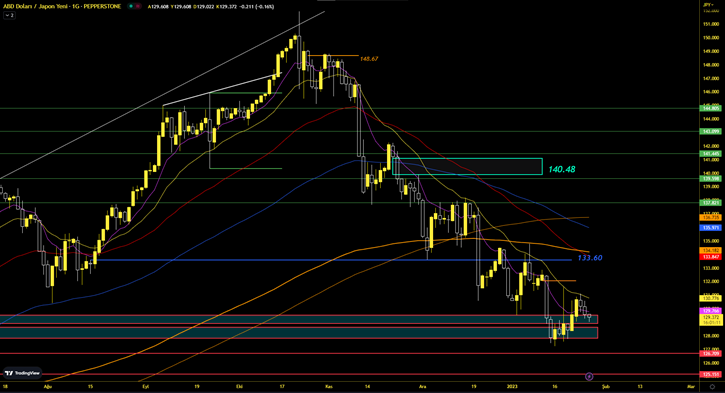This screenshot has width=725, height=393.
Task: Select the orange 148.67 level label
Action: (x=369, y=59)
